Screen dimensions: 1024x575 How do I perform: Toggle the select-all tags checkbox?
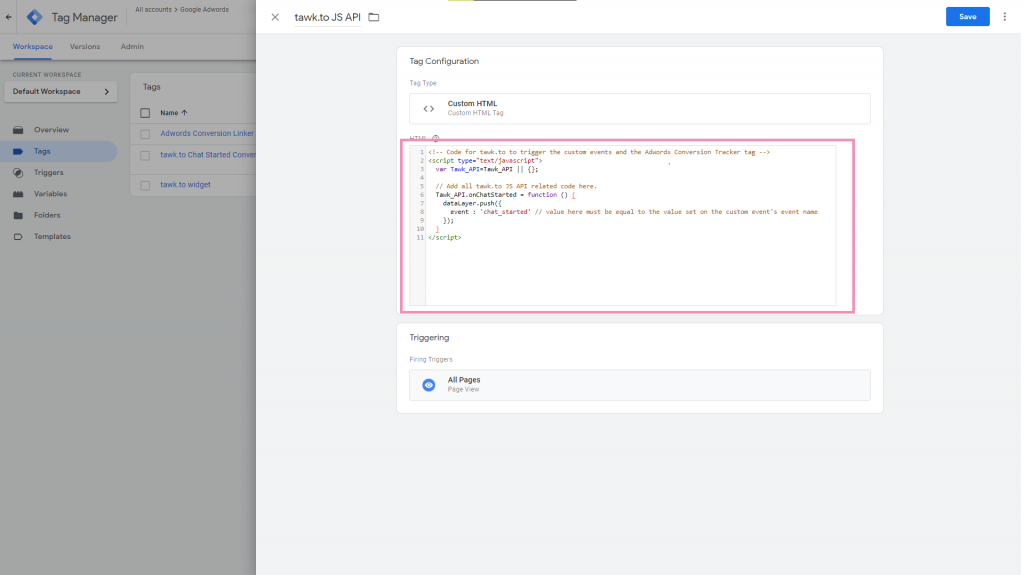pos(145,113)
